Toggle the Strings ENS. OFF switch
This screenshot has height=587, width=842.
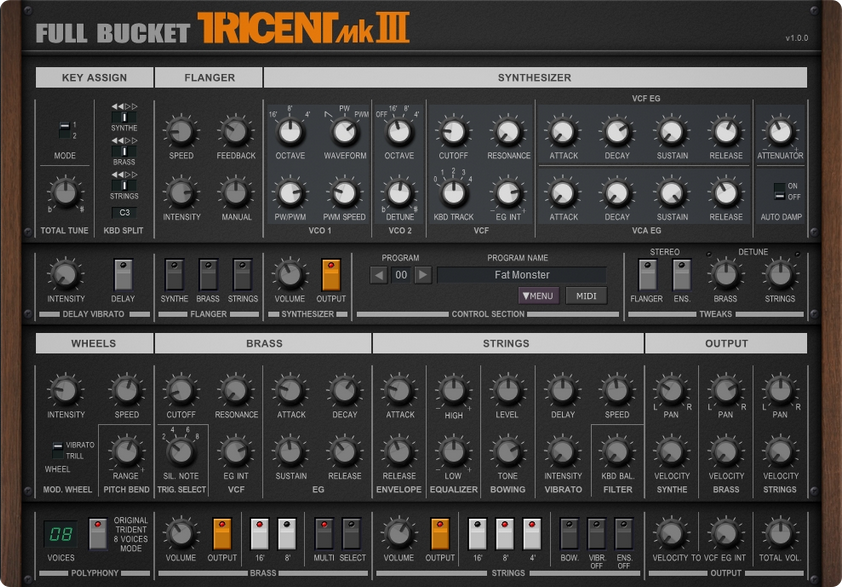point(624,534)
